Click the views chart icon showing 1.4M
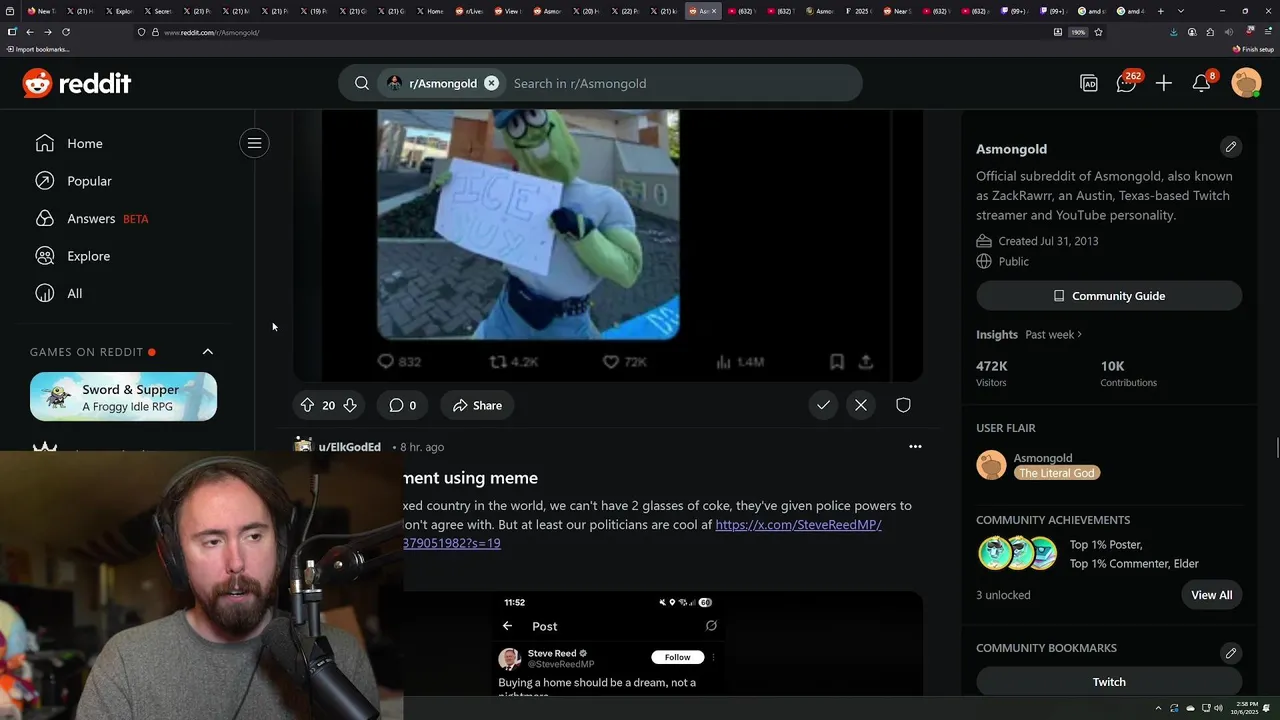The width and height of the screenshot is (1280, 720). pos(723,362)
